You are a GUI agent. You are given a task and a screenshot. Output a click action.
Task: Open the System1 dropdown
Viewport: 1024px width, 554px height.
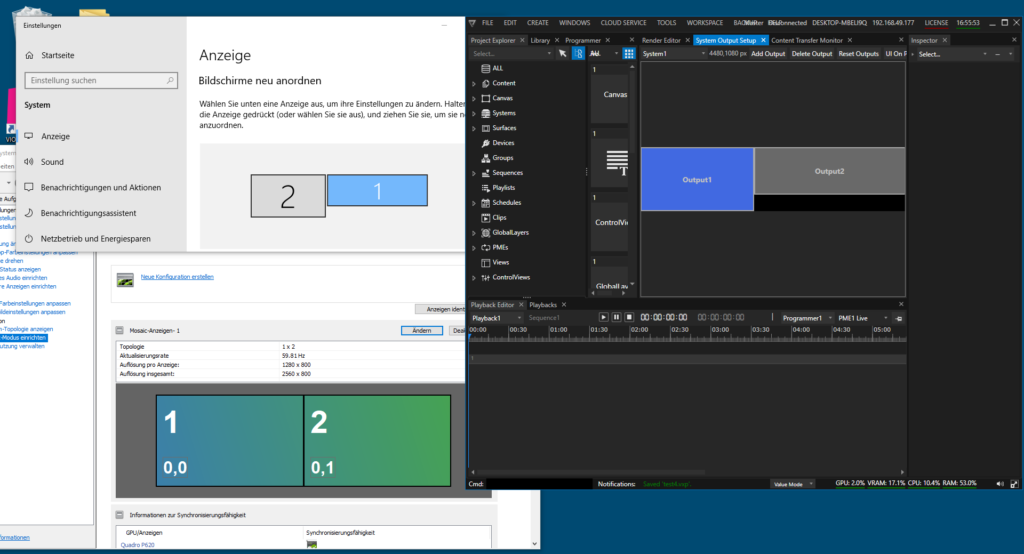click(672, 53)
